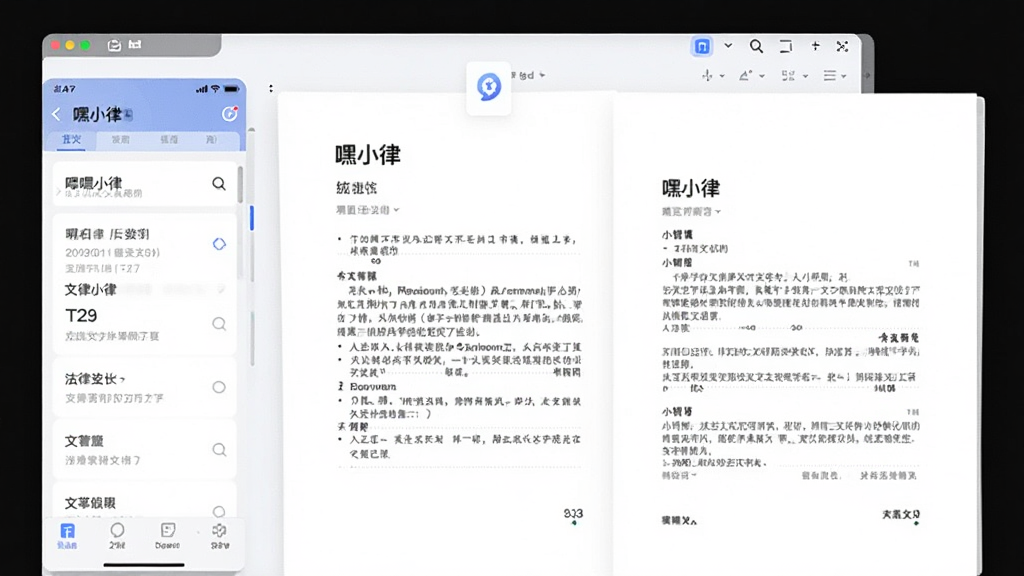1024x576 pixels.
Task: Click the blue scrollbar thumb beside the phone panel
Action: click(252, 218)
